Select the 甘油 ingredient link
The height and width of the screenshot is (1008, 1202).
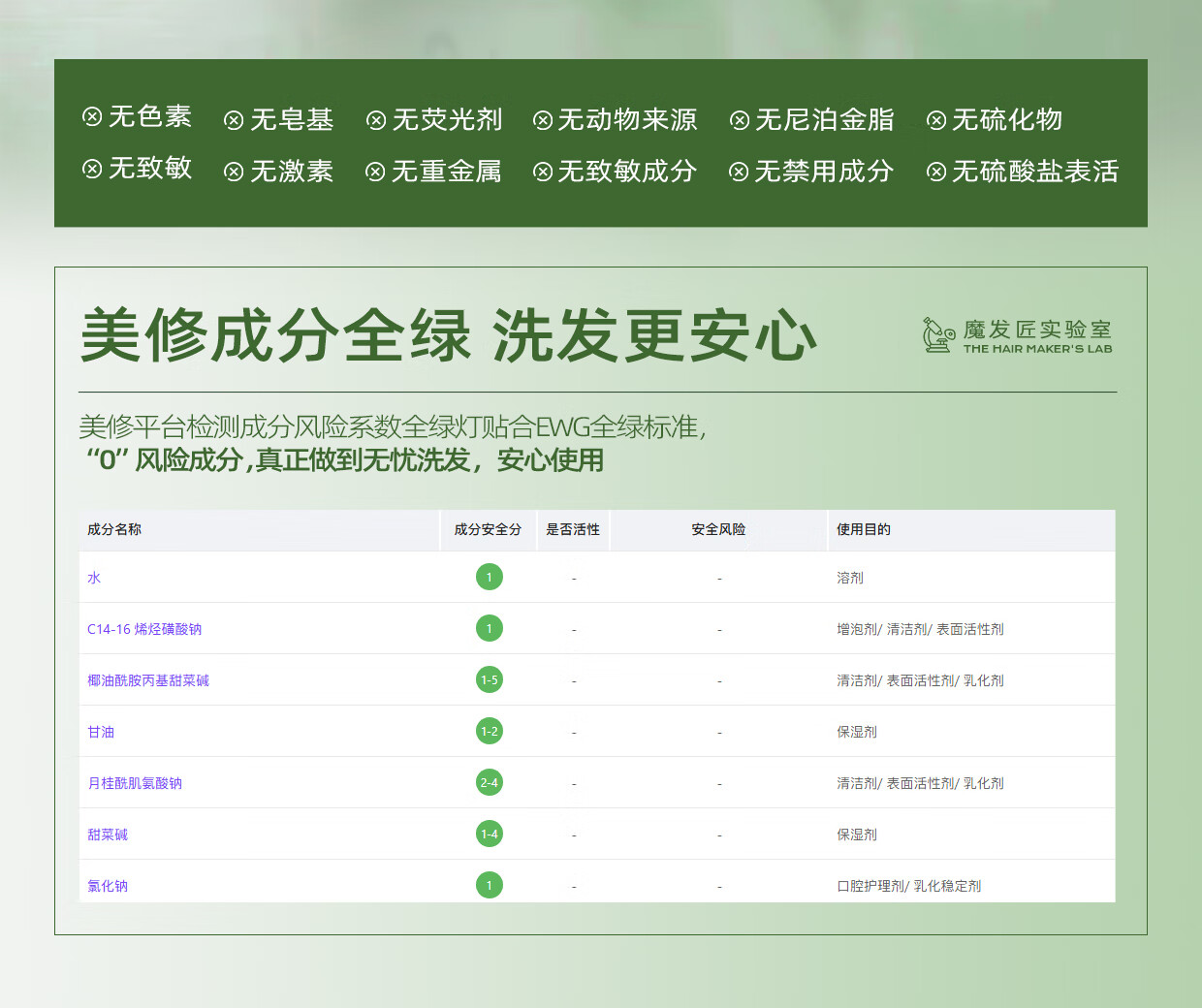[101, 732]
